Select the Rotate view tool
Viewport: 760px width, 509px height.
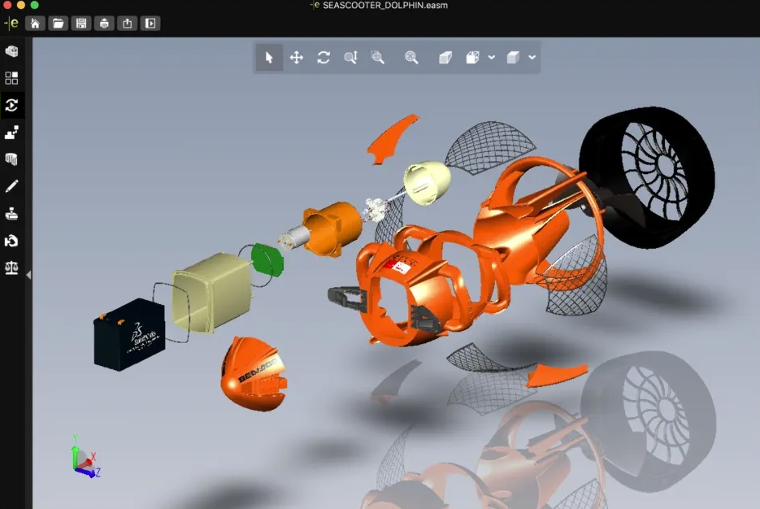[x=323, y=58]
